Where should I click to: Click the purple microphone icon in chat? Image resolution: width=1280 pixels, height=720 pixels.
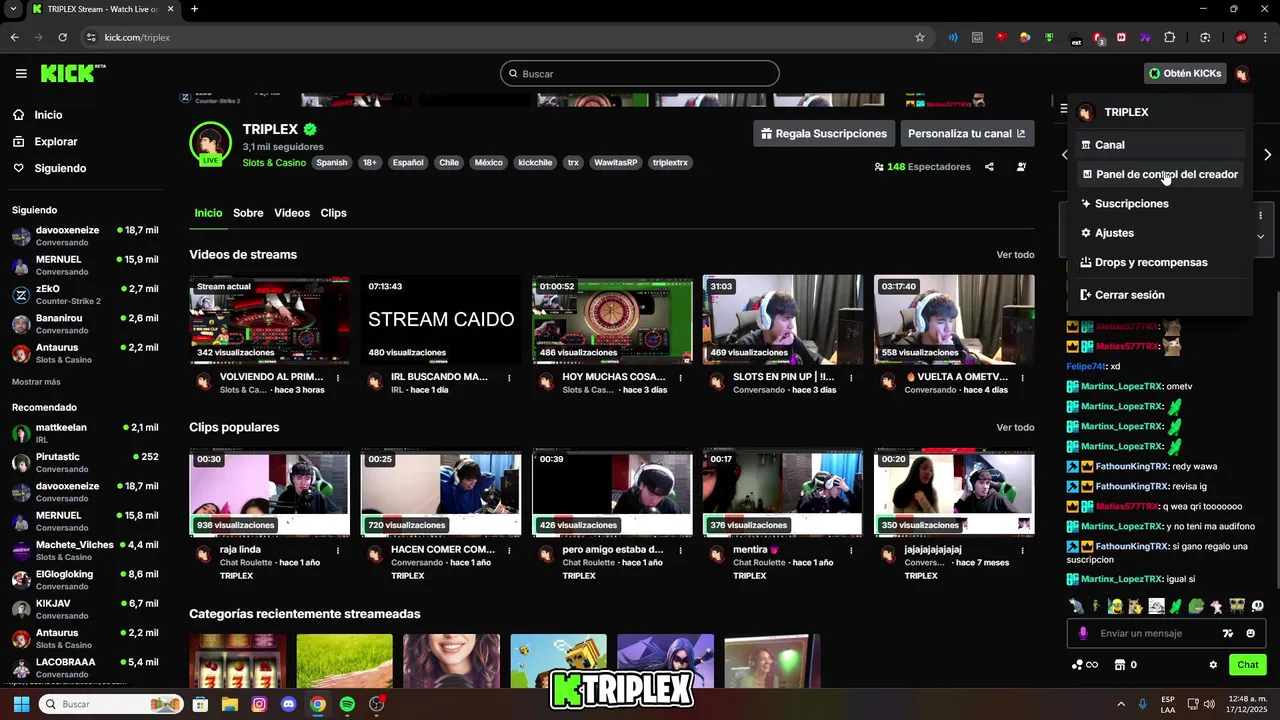[1083, 633]
